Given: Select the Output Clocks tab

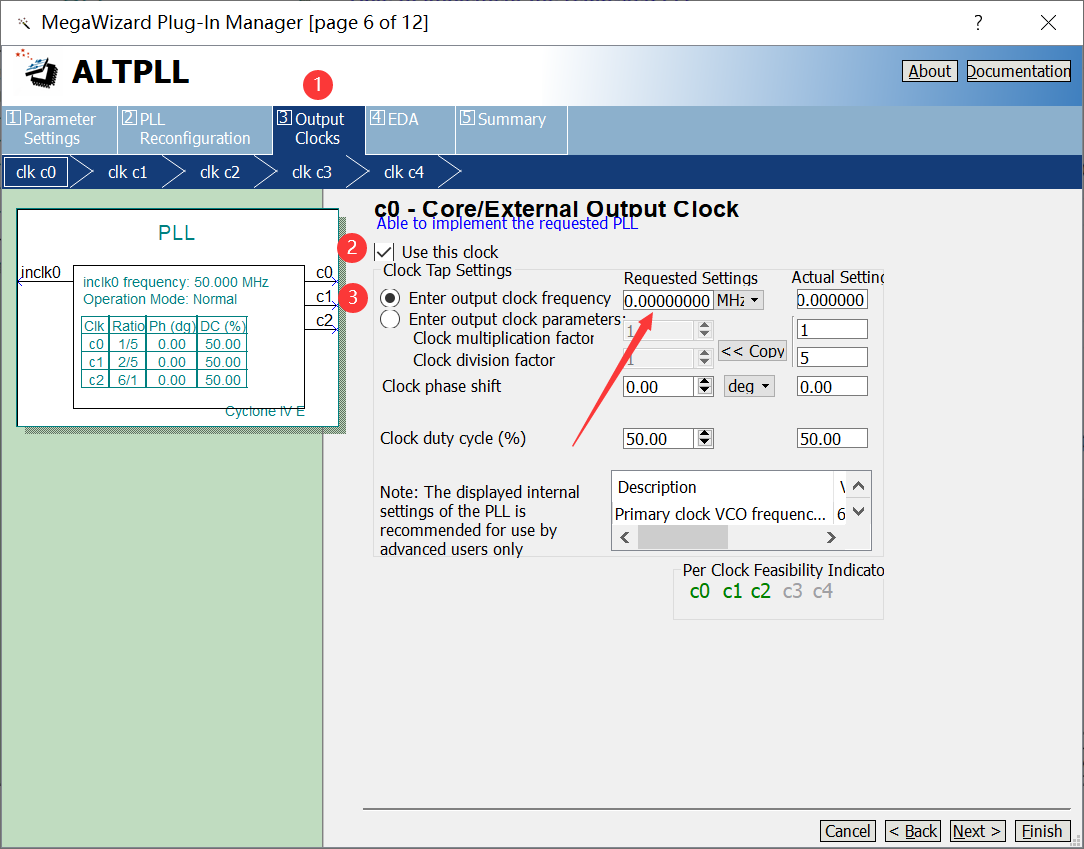Looking at the screenshot, I should (x=318, y=129).
